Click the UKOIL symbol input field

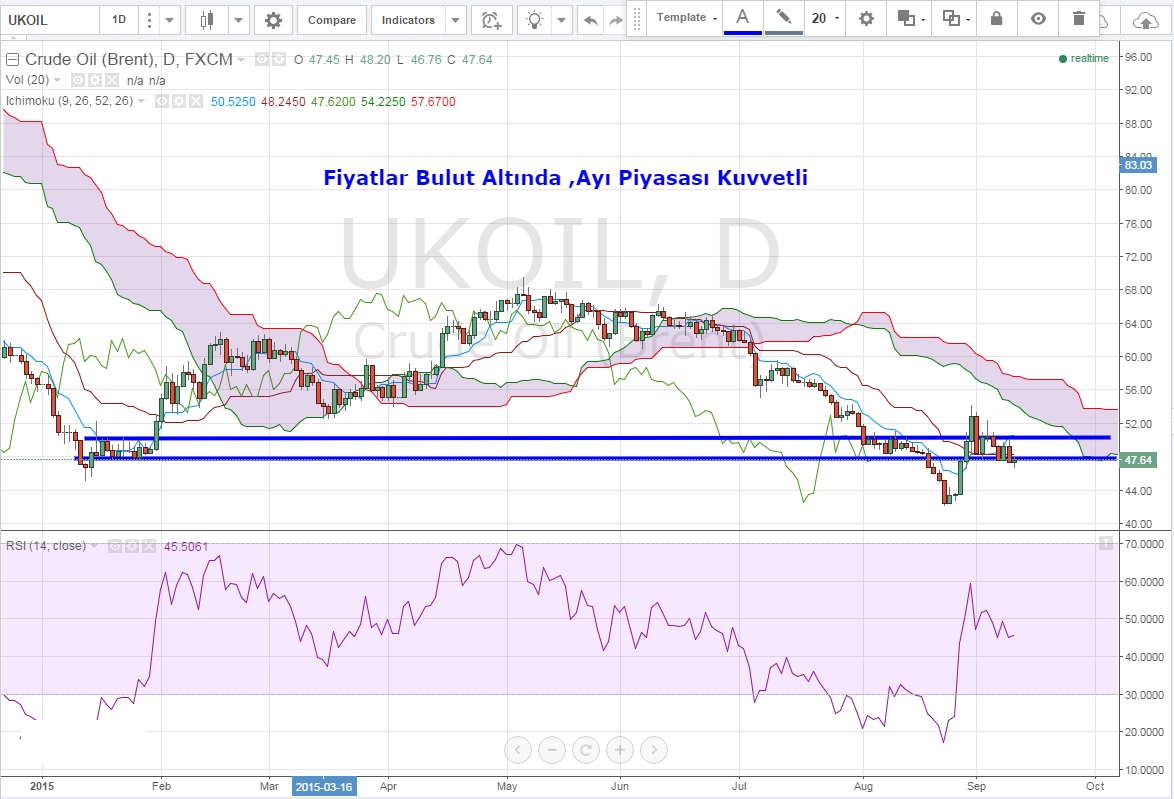point(50,20)
